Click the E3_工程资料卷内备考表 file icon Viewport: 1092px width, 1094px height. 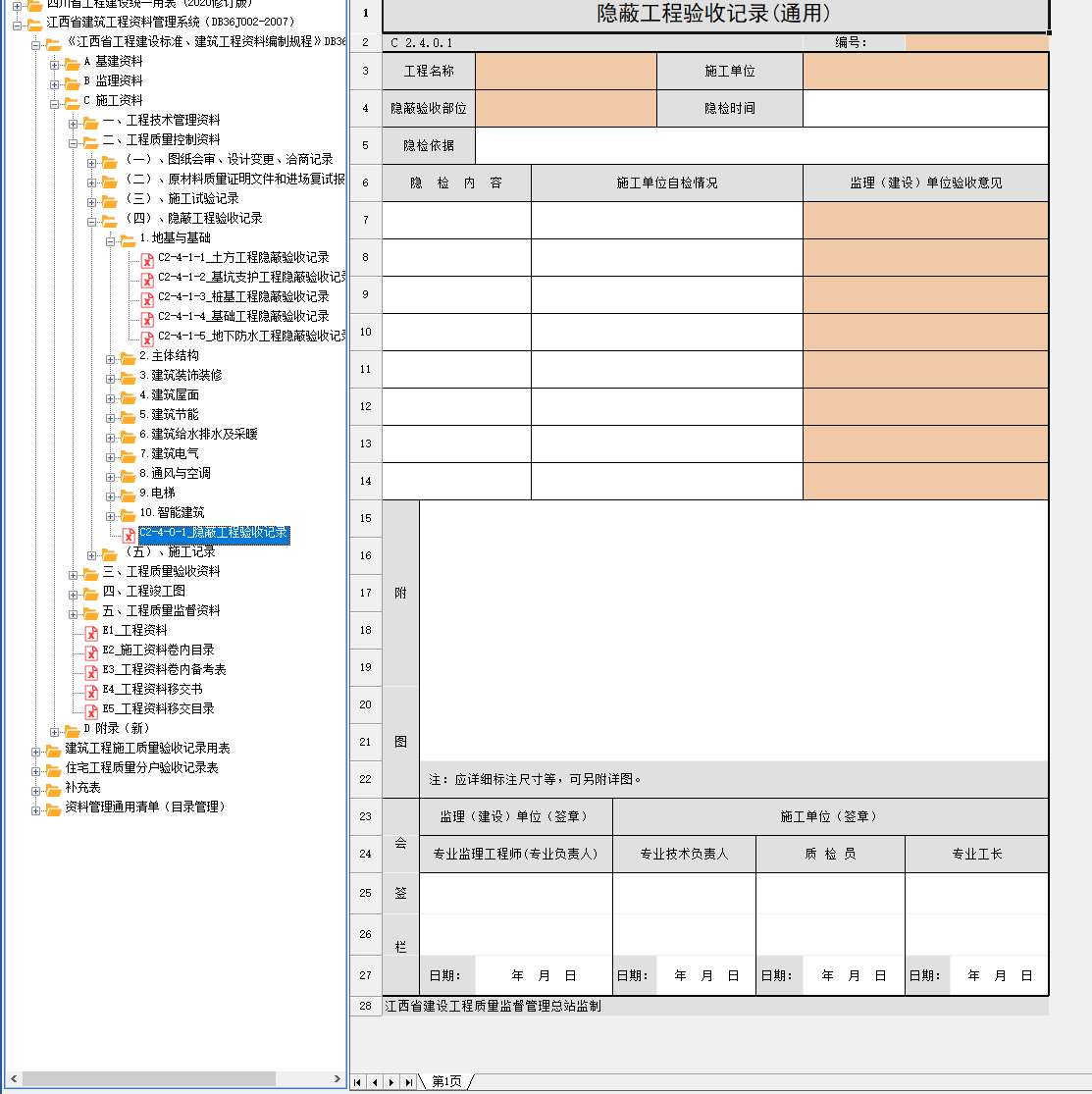click(91, 672)
